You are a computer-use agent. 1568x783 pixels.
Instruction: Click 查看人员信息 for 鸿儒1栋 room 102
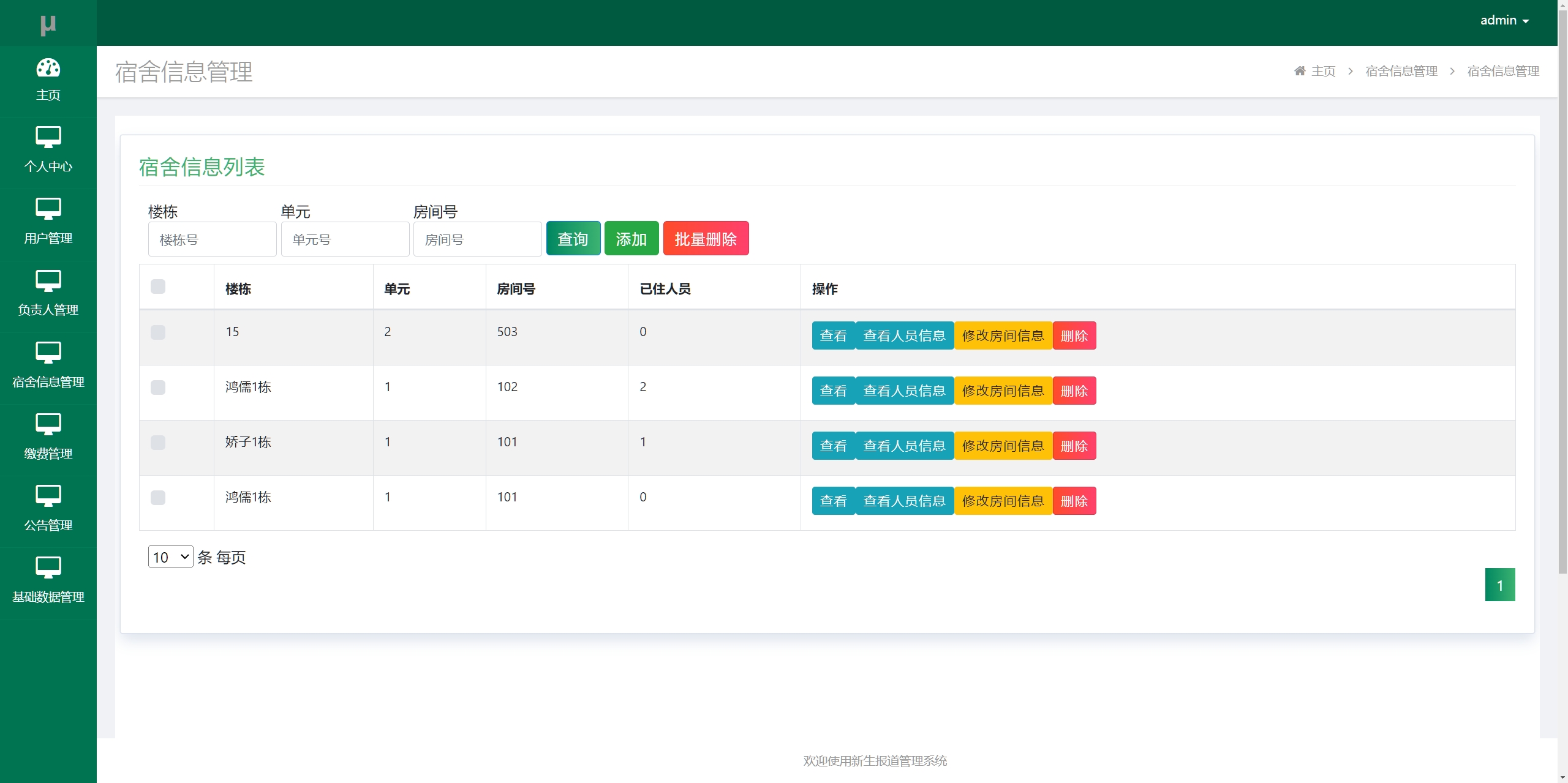pos(904,391)
